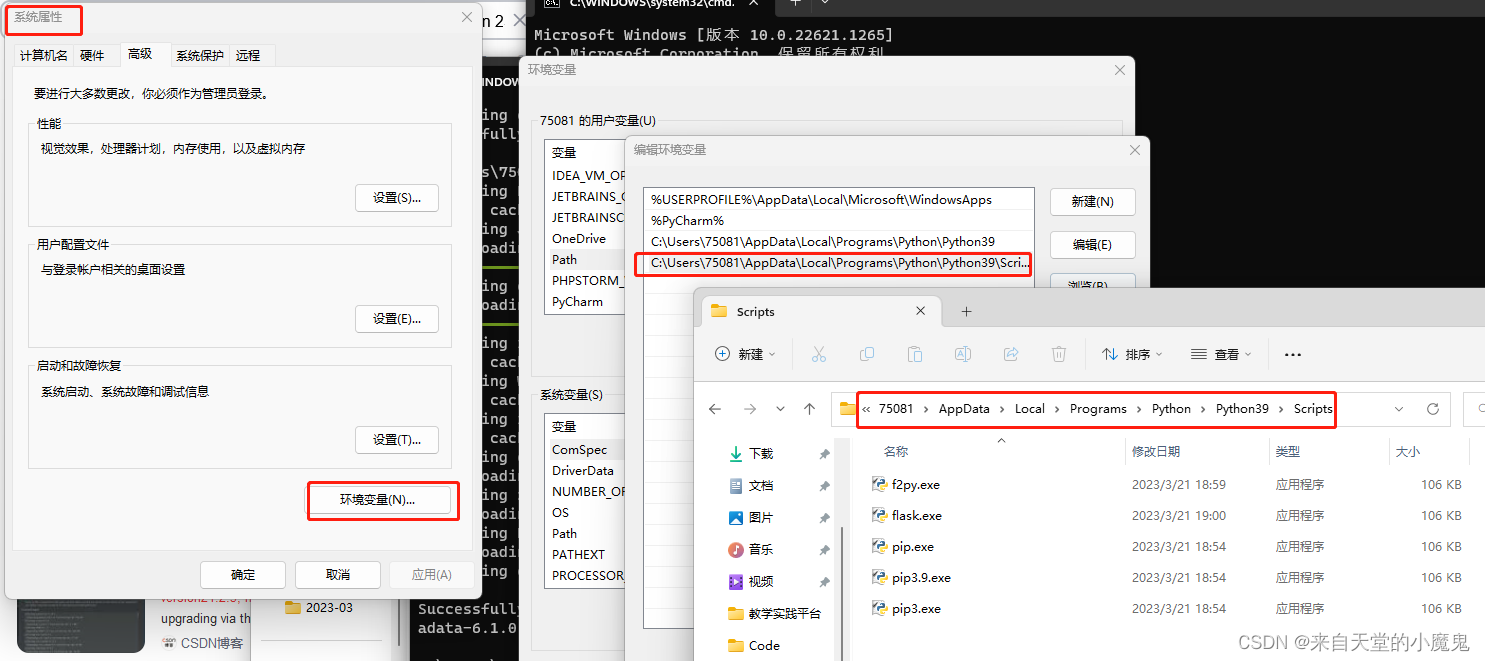Switch to the 计算机名 tab
The height and width of the screenshot is (661, 1485).
(x=43, y=55)
